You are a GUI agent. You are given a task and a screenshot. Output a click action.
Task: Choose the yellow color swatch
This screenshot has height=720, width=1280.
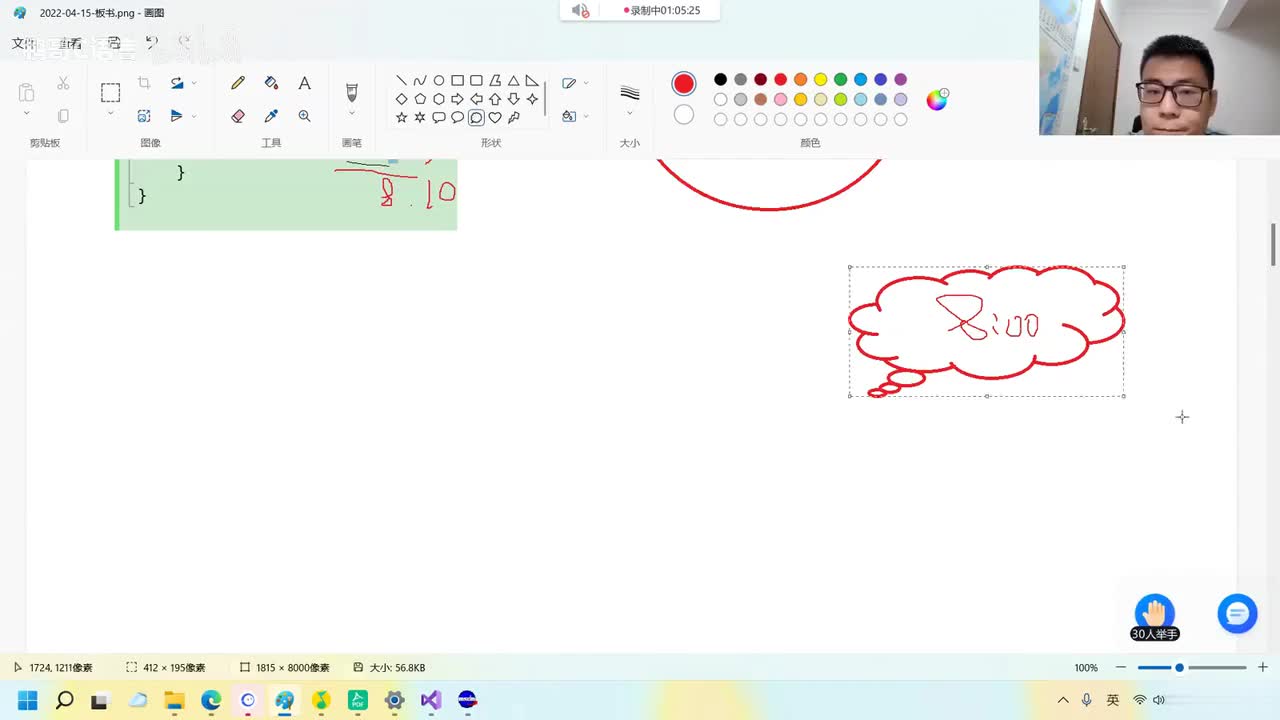[x=820, y=80]
